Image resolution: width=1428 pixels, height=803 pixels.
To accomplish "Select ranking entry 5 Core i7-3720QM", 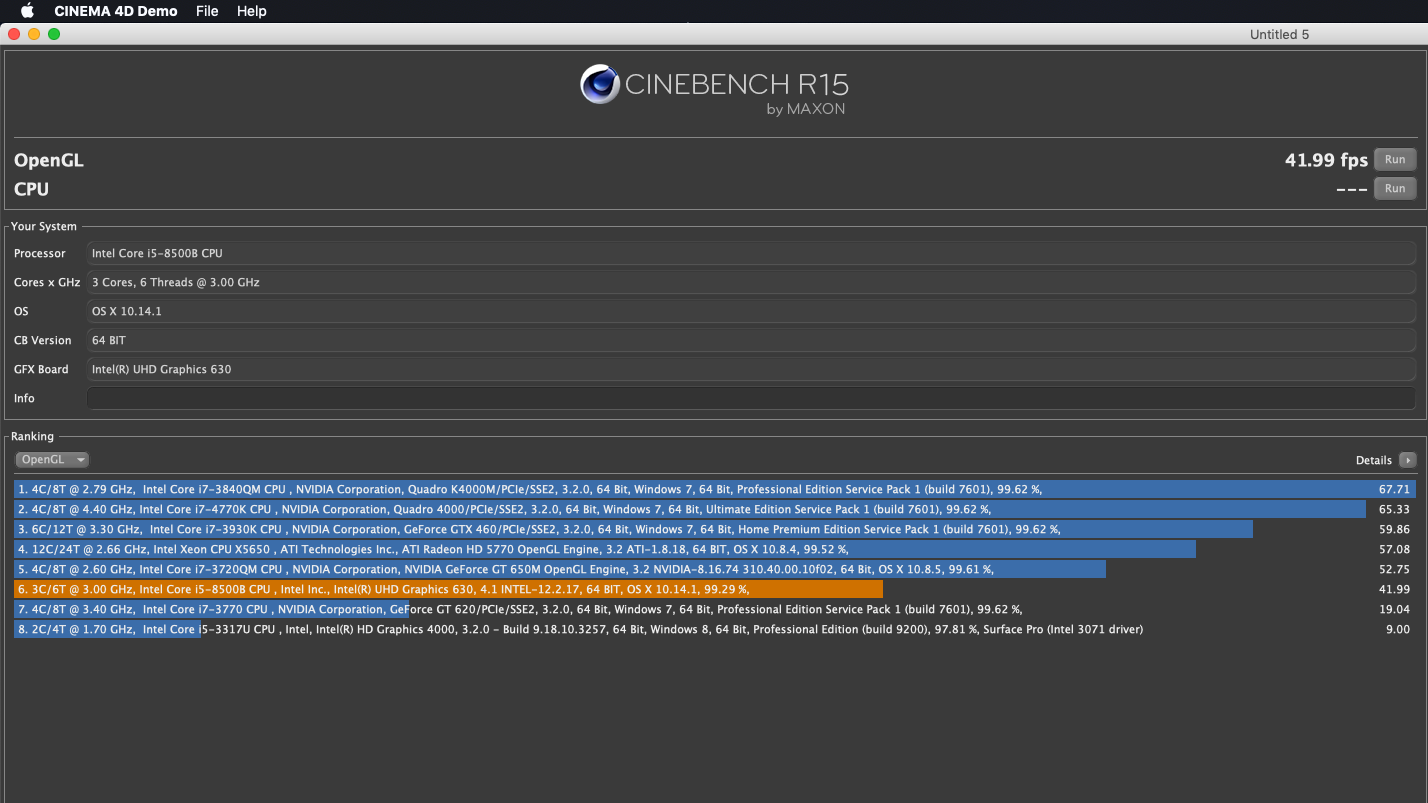I will point(714,569).
